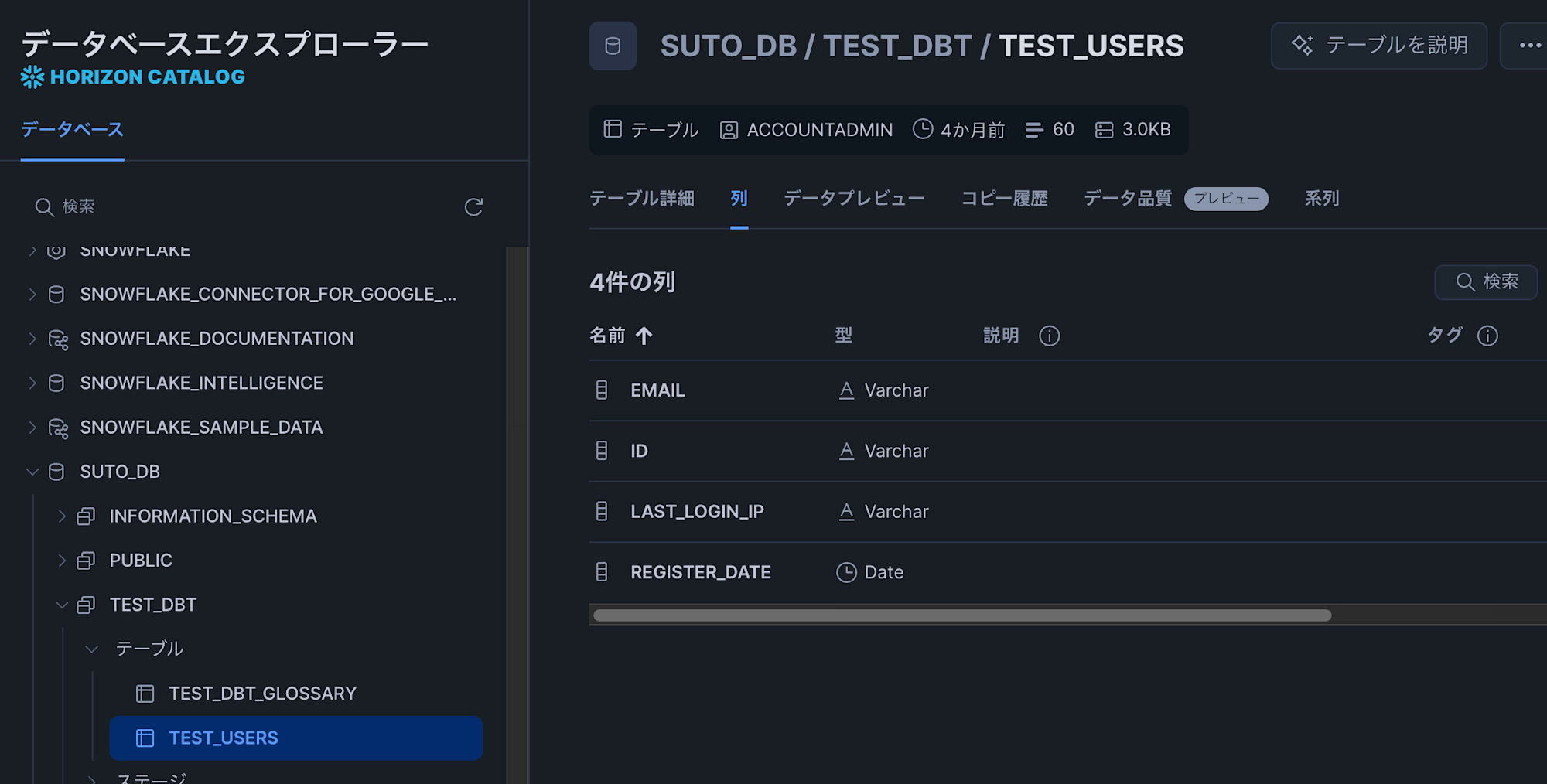The width and height of the screenshot is (1547, 784).
Task: Click the Date type icon for REGISTER_DATE
Action: coord(845,572)
